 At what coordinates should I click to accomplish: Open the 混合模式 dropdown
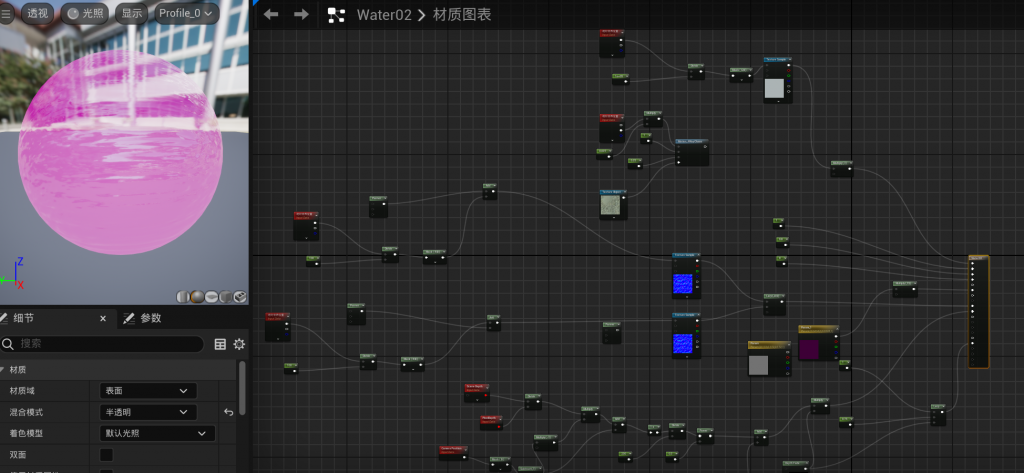pos(148,412)
